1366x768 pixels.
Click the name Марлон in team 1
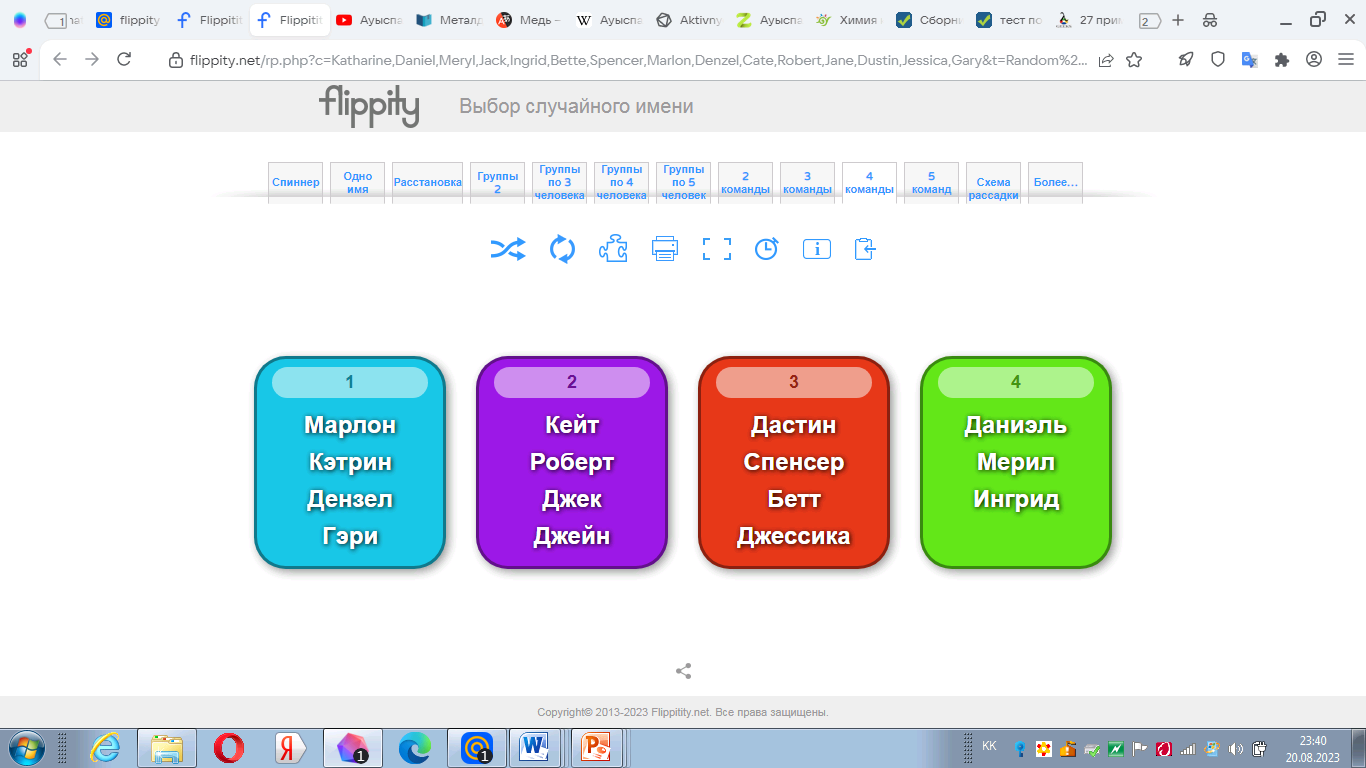click(x=350, y=425)
